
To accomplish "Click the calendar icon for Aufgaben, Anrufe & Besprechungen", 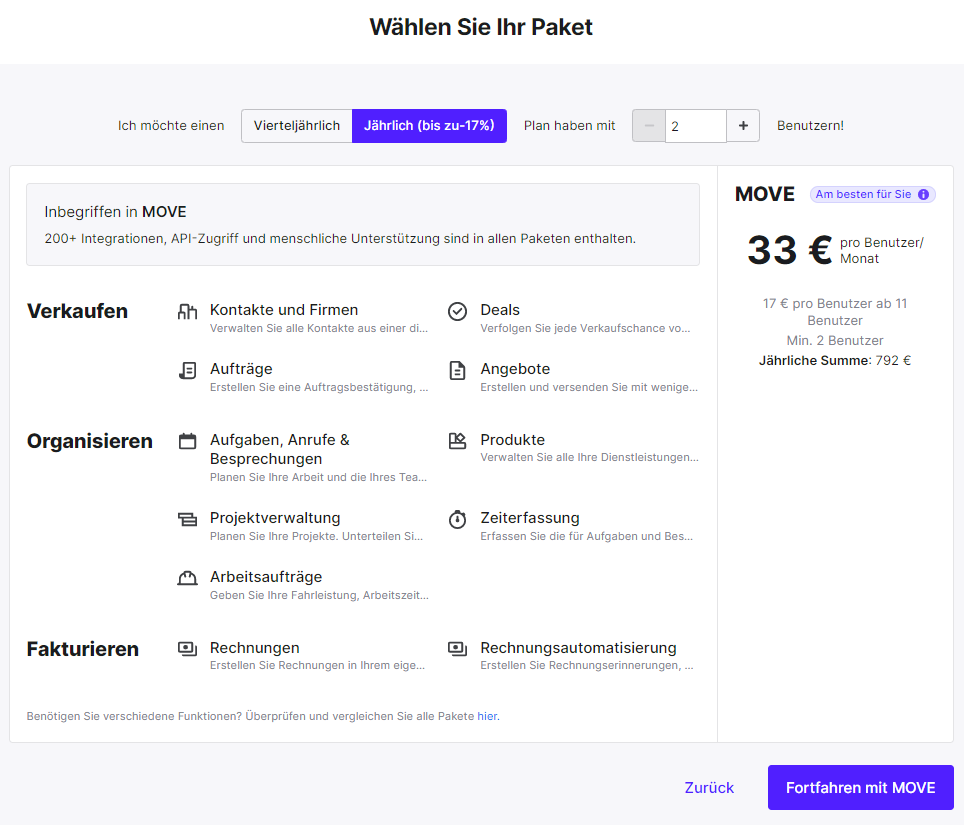I will point(188,441).
